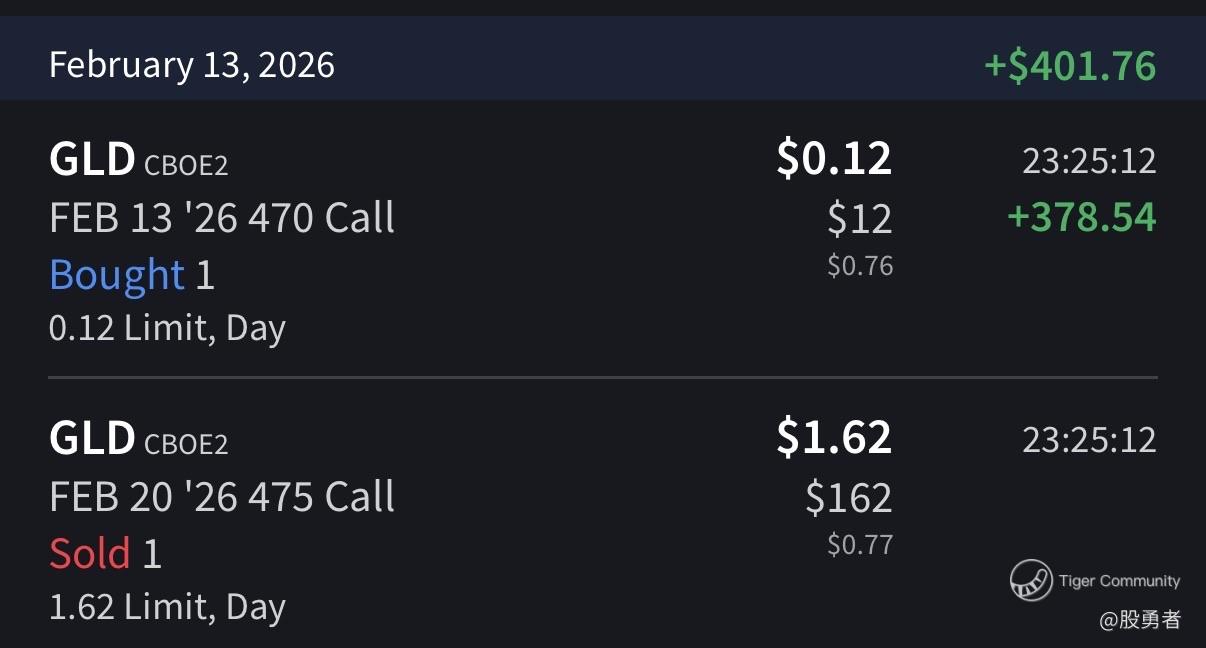Click the Sold 1 label

point(105,554)
